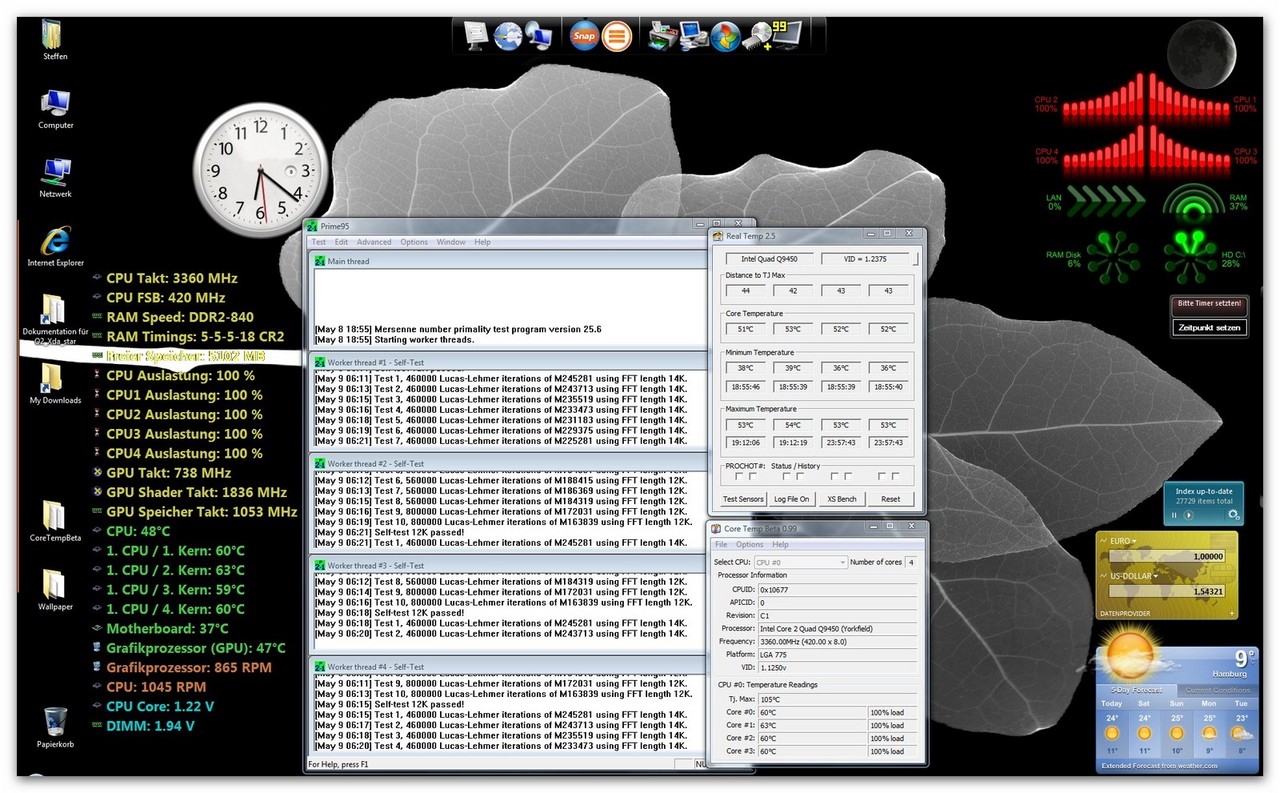Toggle sixth PROCHOT checkbox in Real Temp
Image resolution: width=1280 pixels, height=793 pixels.
[x=848, y=476]
